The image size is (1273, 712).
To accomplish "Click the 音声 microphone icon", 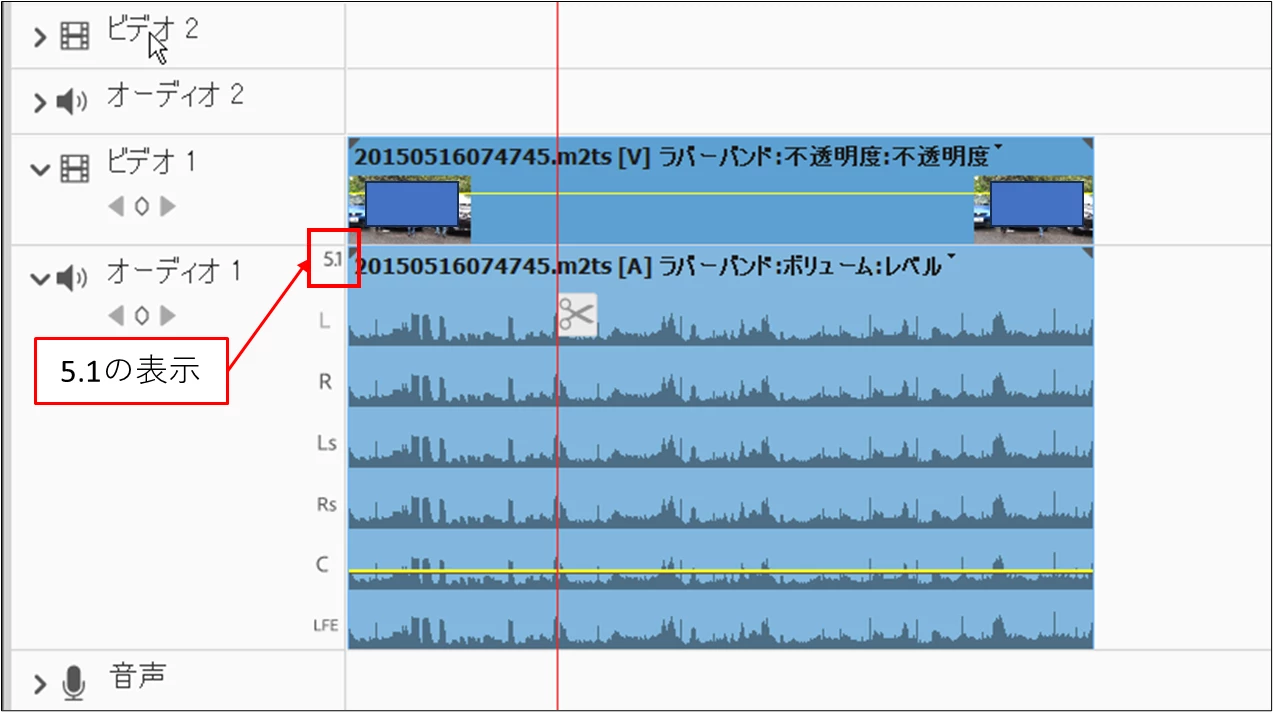I will coord(74,683).
